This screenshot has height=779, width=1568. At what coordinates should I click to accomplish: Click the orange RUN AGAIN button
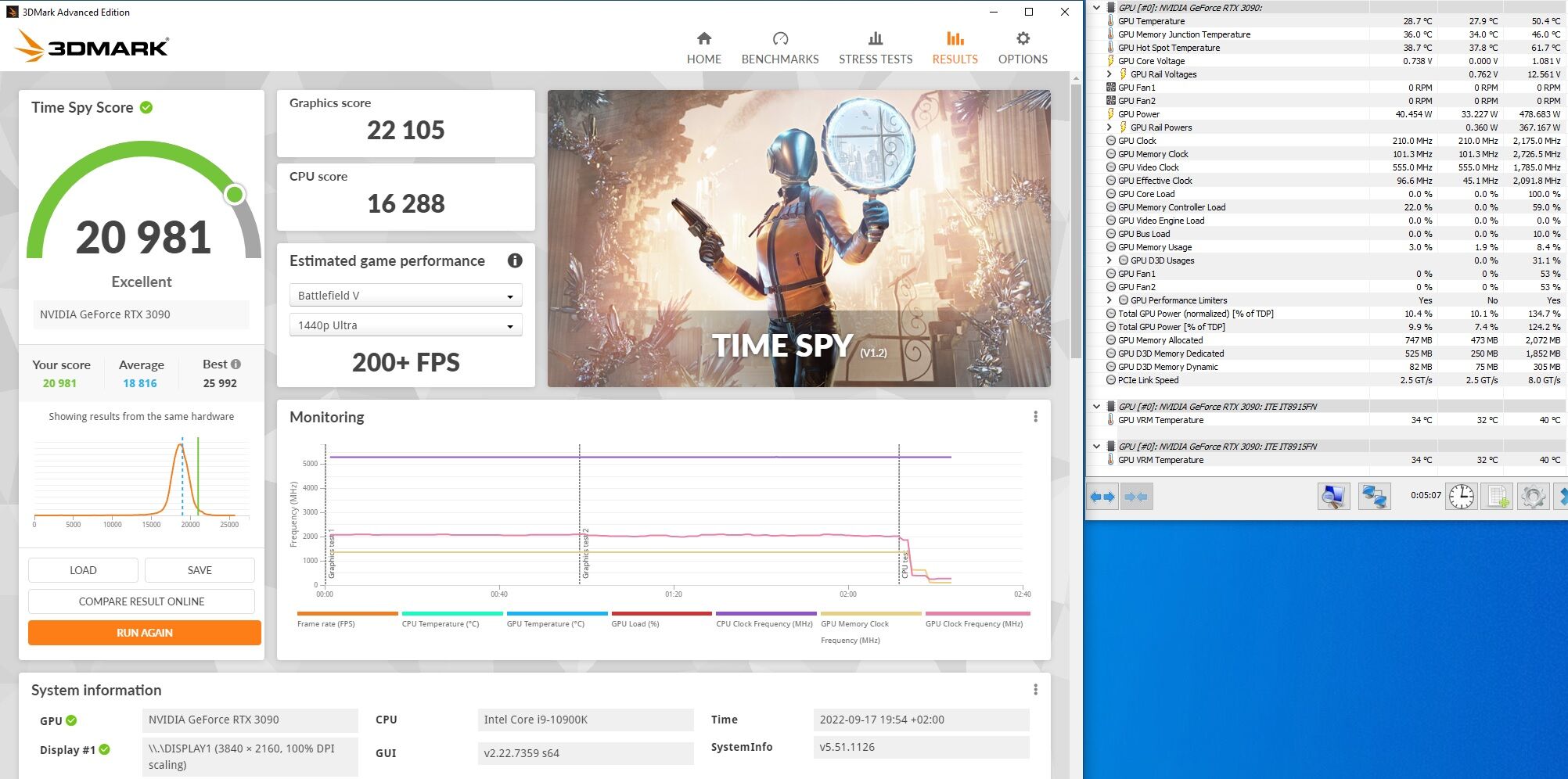(145, 633)
